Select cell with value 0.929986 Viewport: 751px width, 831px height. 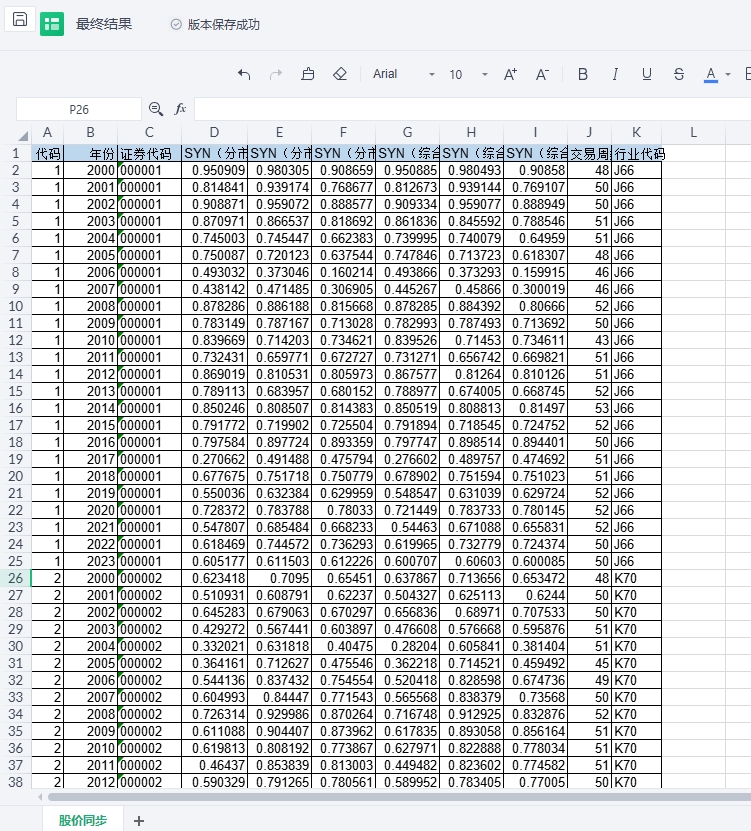(279, 714)
